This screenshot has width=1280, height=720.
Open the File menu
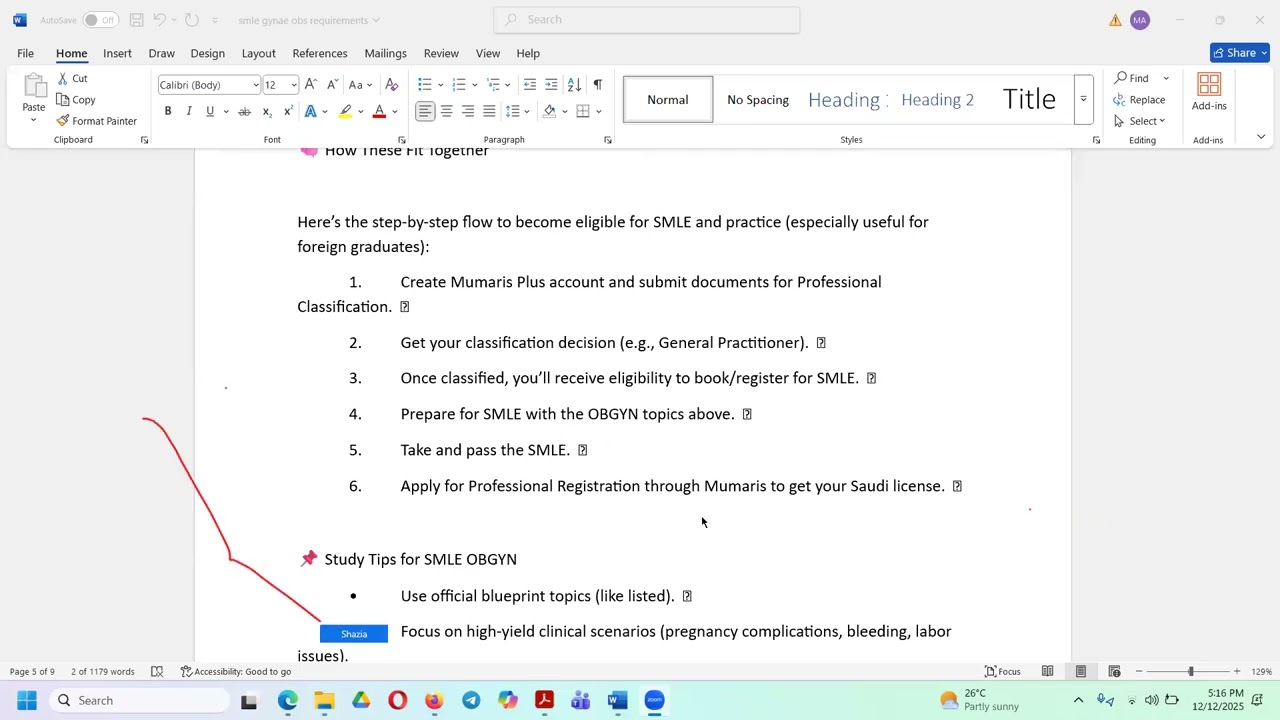pyautogui.click(x=25, y=53)
